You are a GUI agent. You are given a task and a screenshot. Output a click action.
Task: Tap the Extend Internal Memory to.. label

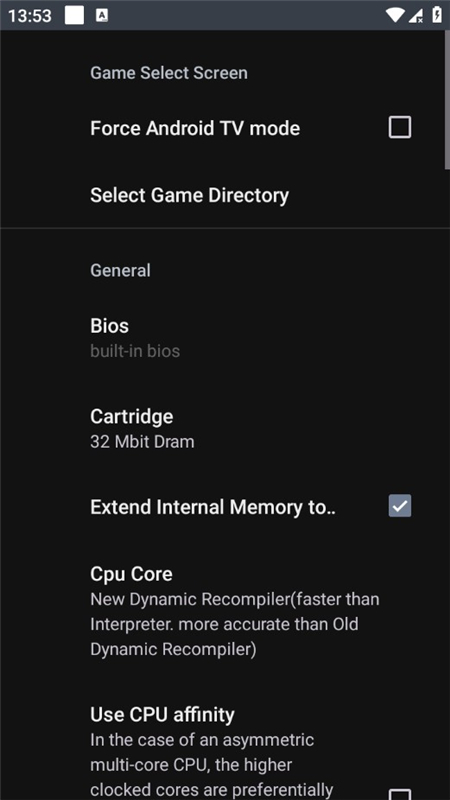coord(213,507)
